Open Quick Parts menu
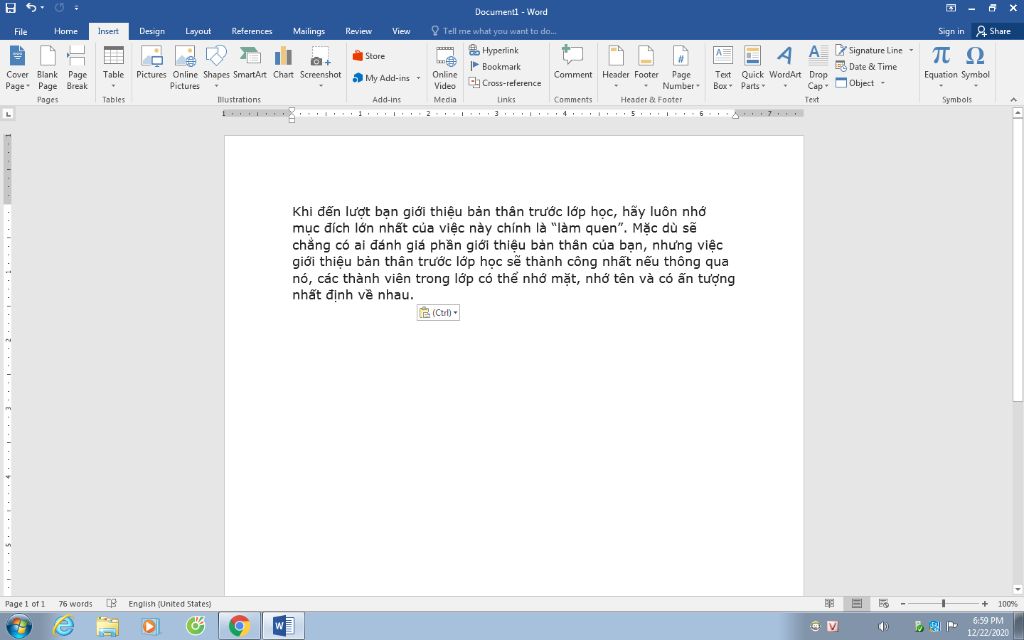Image resolution: width=1024 pixels, height=640 pixels. click(752, 68)
